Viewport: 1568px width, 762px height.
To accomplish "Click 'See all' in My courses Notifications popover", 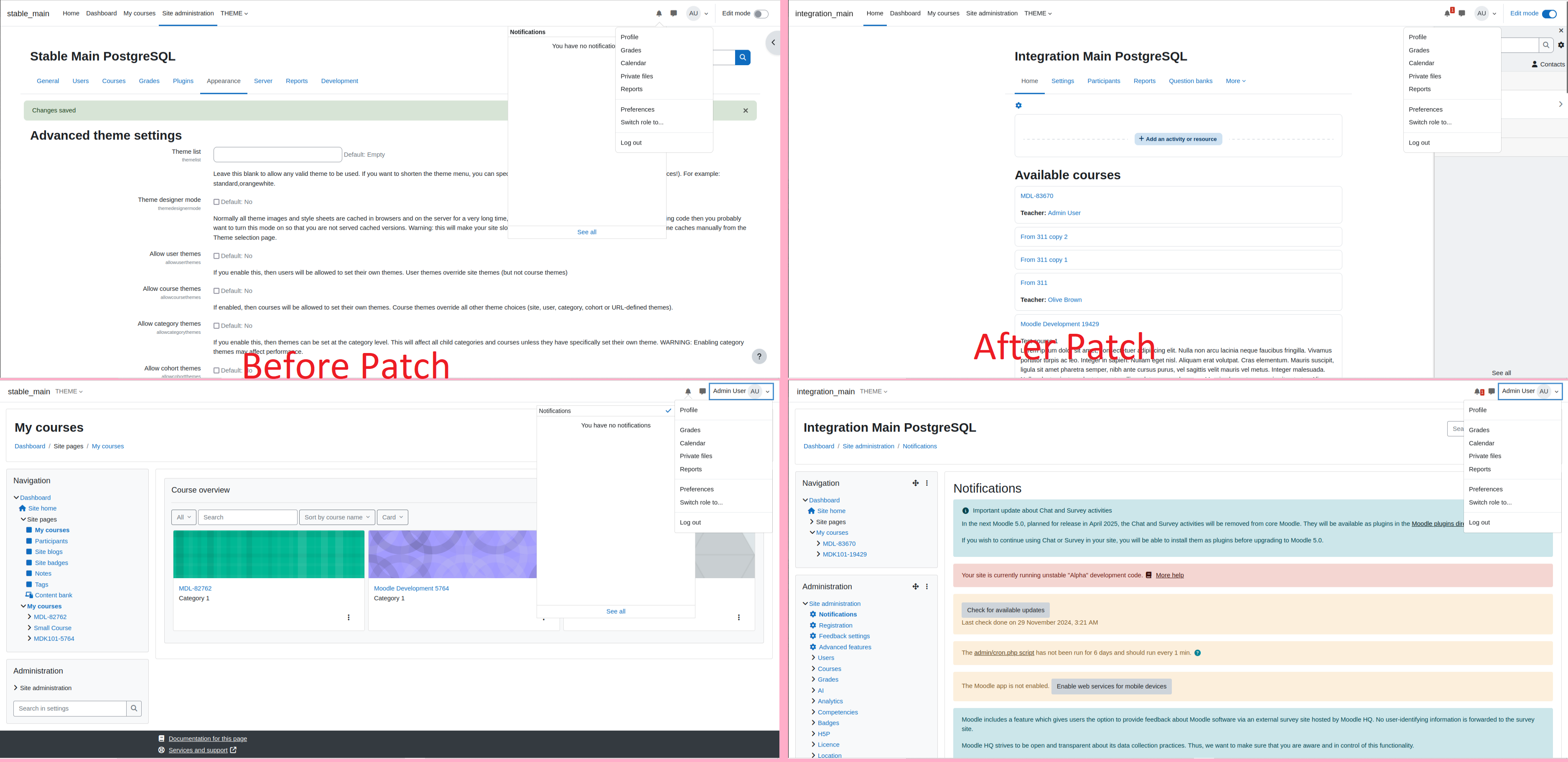I will (x=616, y=612).
